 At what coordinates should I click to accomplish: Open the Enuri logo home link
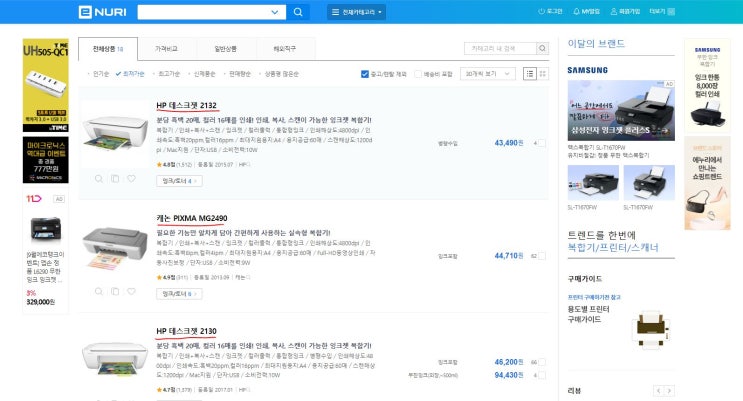click(102, 12)
